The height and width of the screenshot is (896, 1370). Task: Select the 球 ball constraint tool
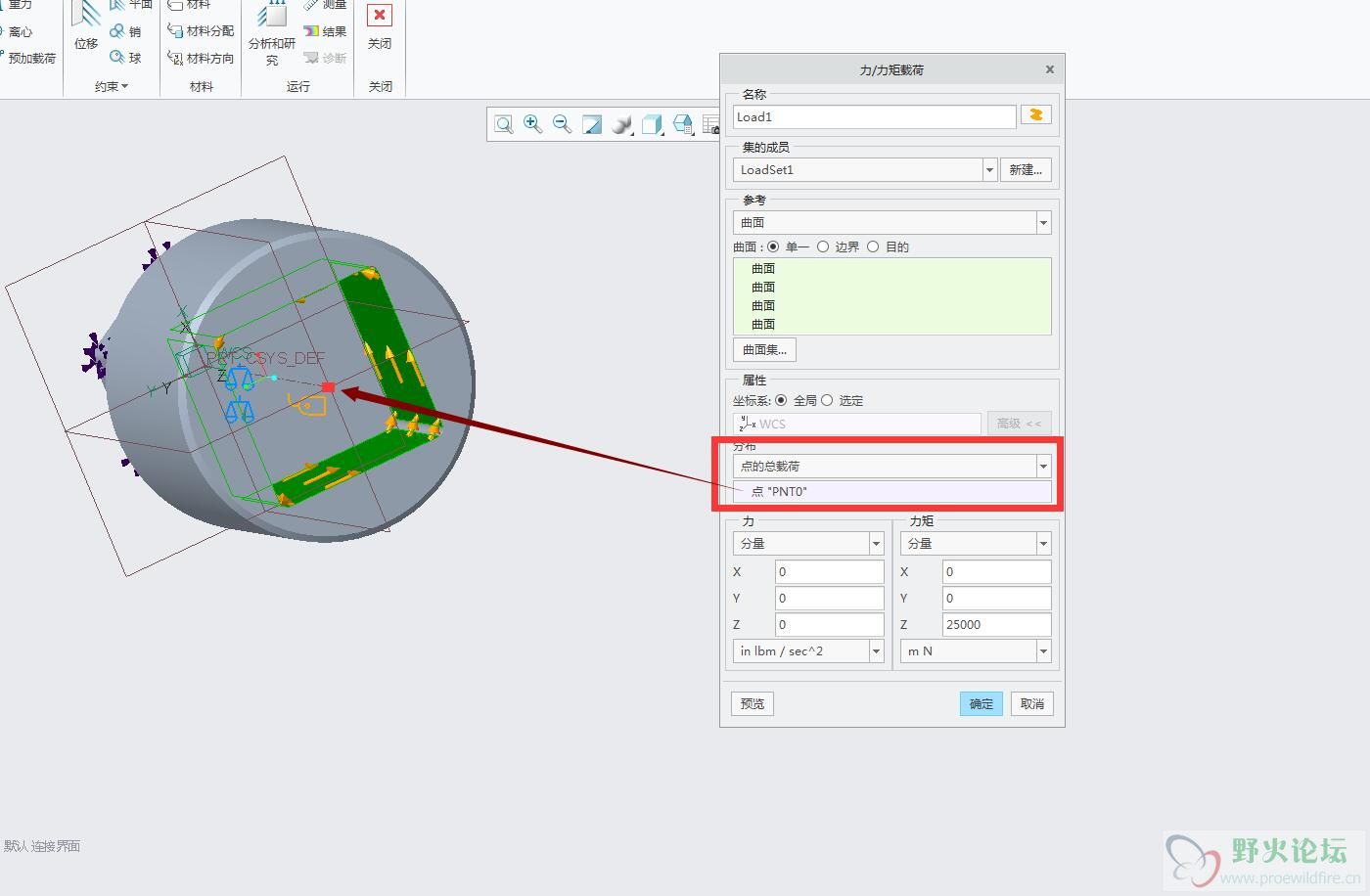click(x=125, y=58)
